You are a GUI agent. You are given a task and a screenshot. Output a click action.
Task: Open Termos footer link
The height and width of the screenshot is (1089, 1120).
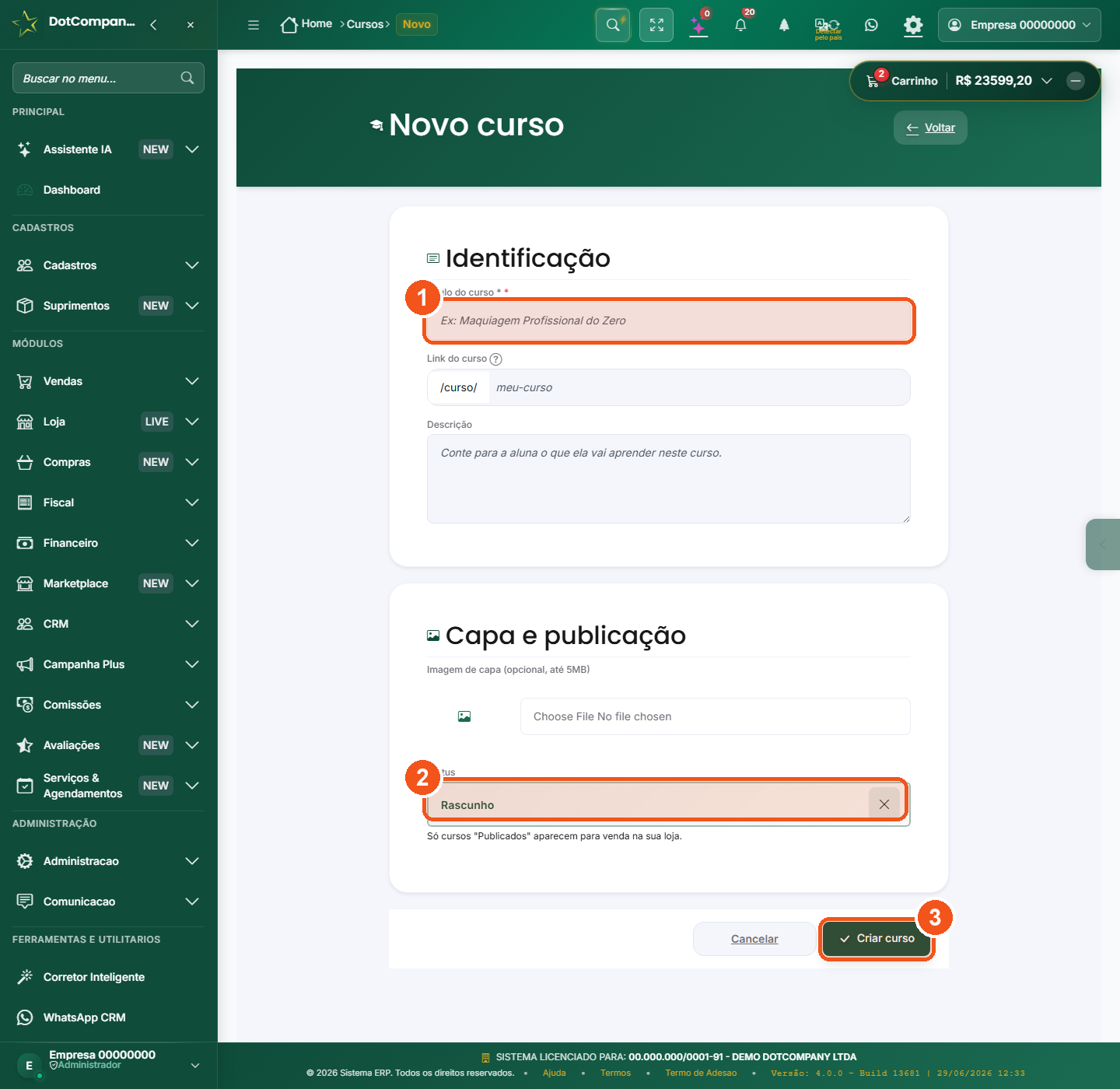coord(615,1073)
